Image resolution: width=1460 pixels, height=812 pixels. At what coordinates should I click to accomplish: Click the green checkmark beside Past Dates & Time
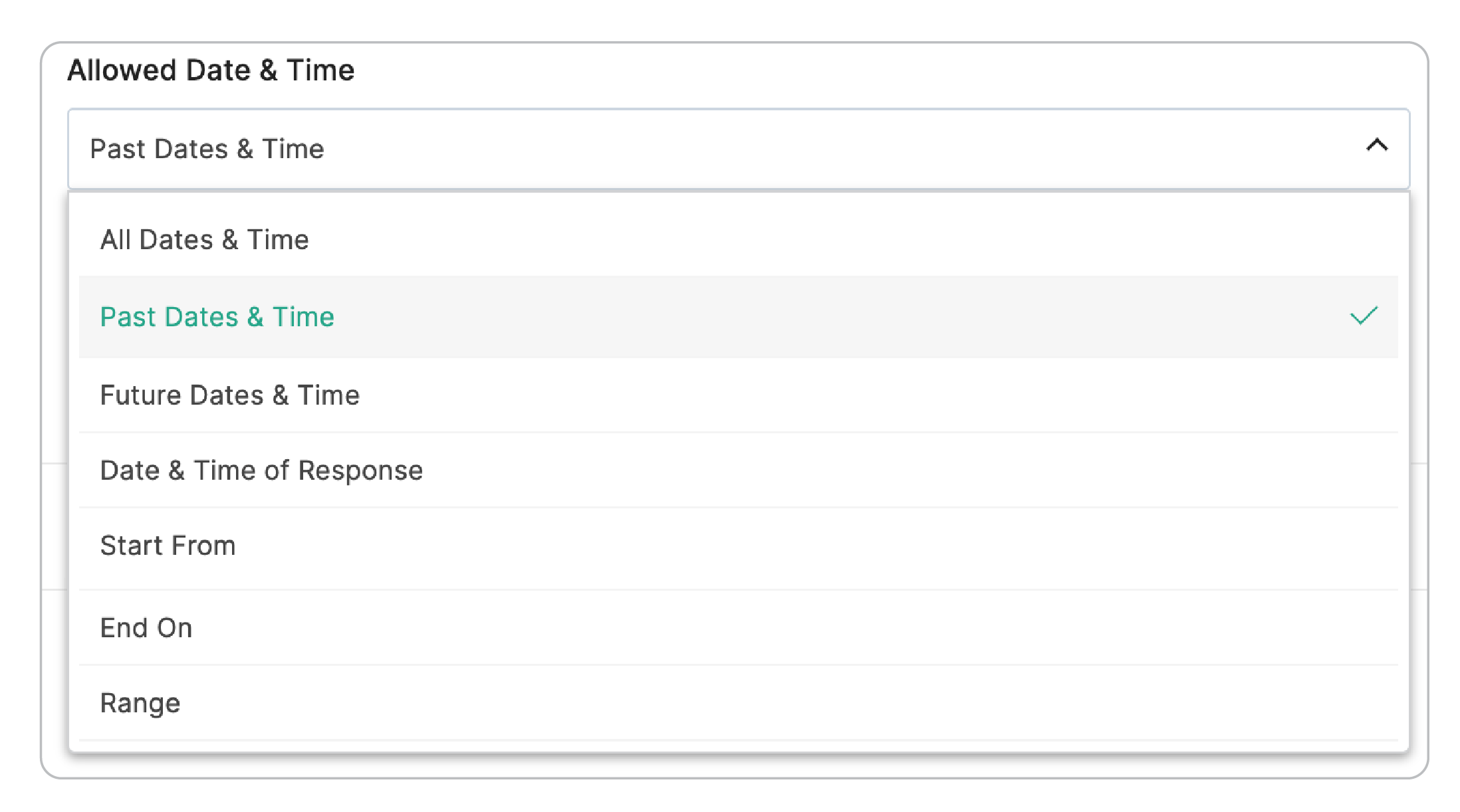(1363, 316)
